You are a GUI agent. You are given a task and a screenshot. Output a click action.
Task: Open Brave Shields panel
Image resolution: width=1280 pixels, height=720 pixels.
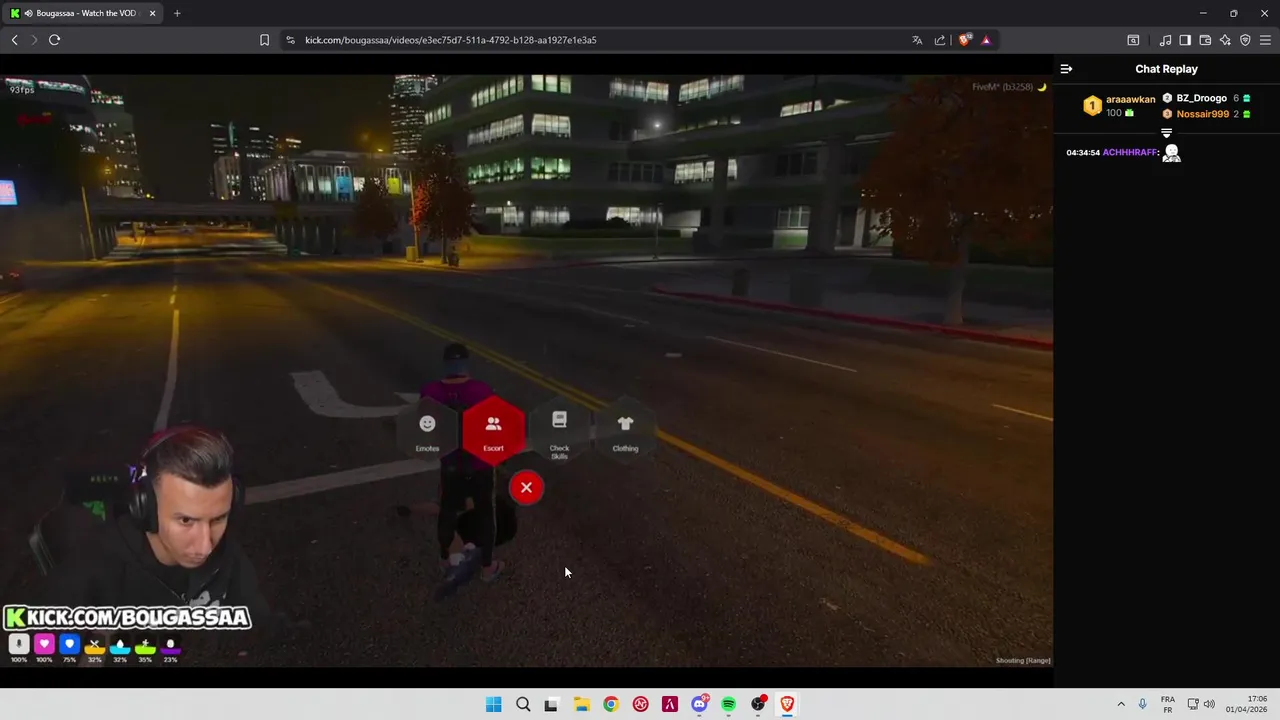(x=964, y=40)
